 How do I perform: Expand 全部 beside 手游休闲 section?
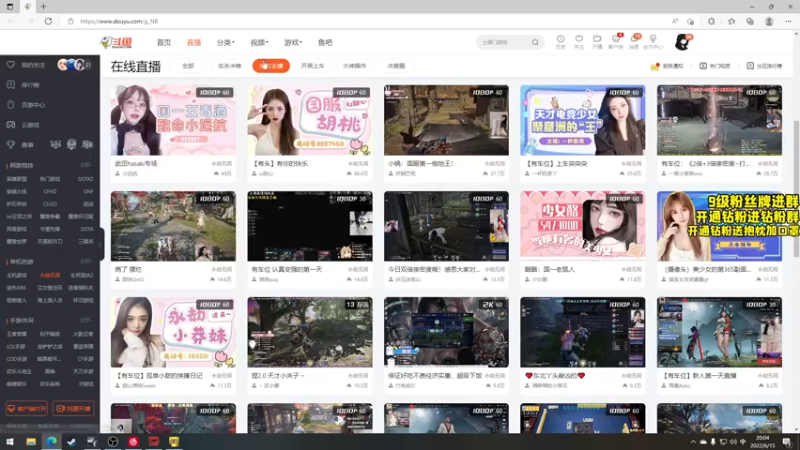(x=86, y=320)
